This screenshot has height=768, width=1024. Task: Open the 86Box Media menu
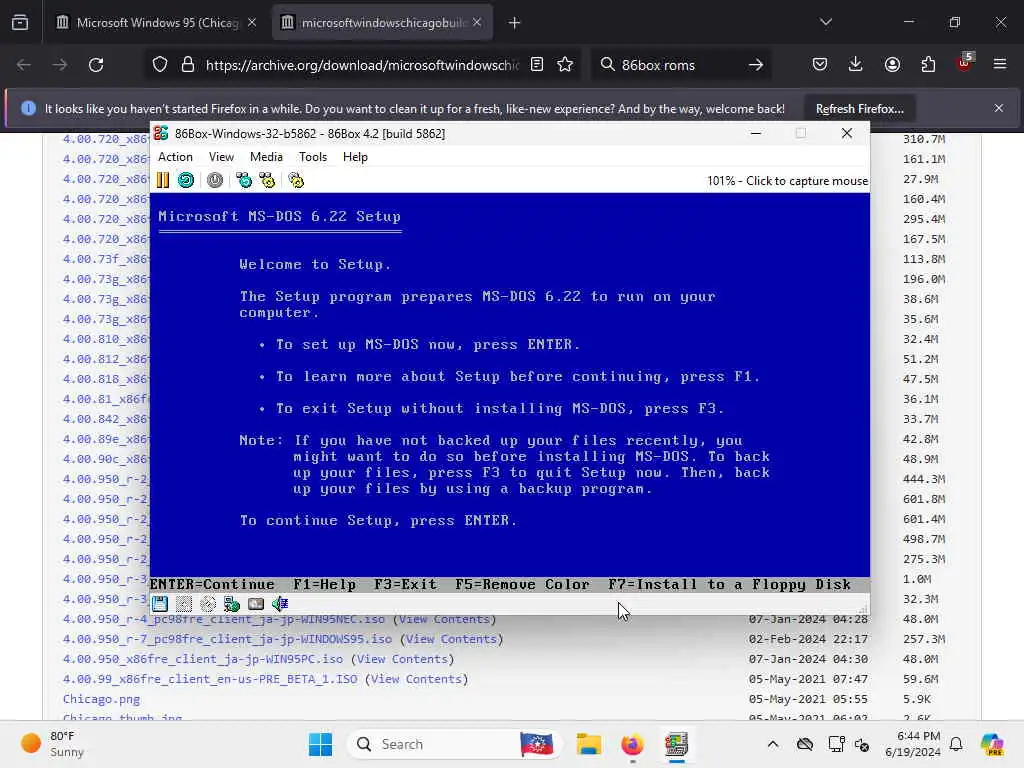266,157
